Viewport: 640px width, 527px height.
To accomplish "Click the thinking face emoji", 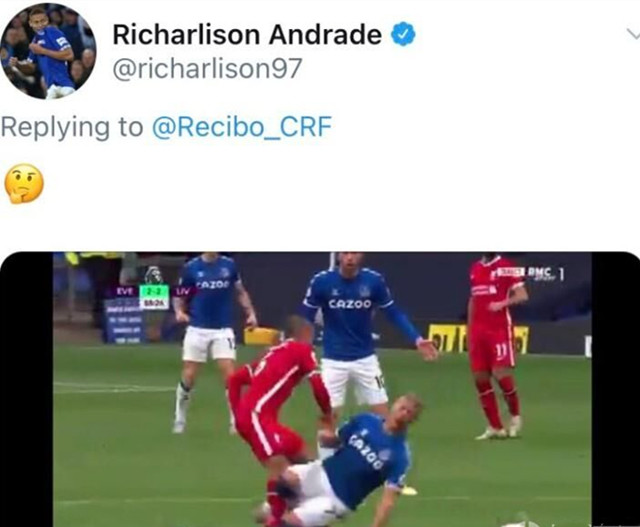I will [24, 183].
